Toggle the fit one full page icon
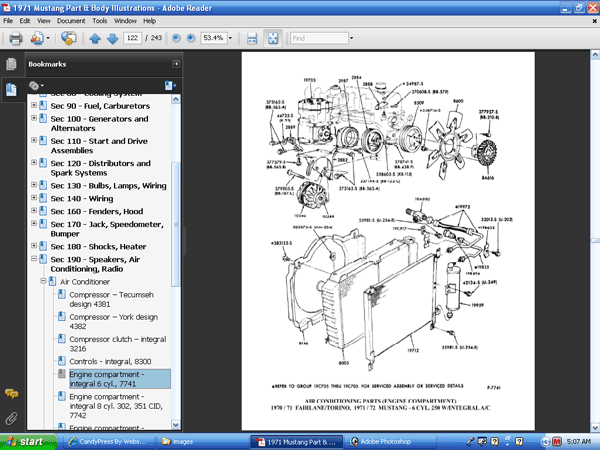Viewport: 600px width, 450px height. coord(273,38)
